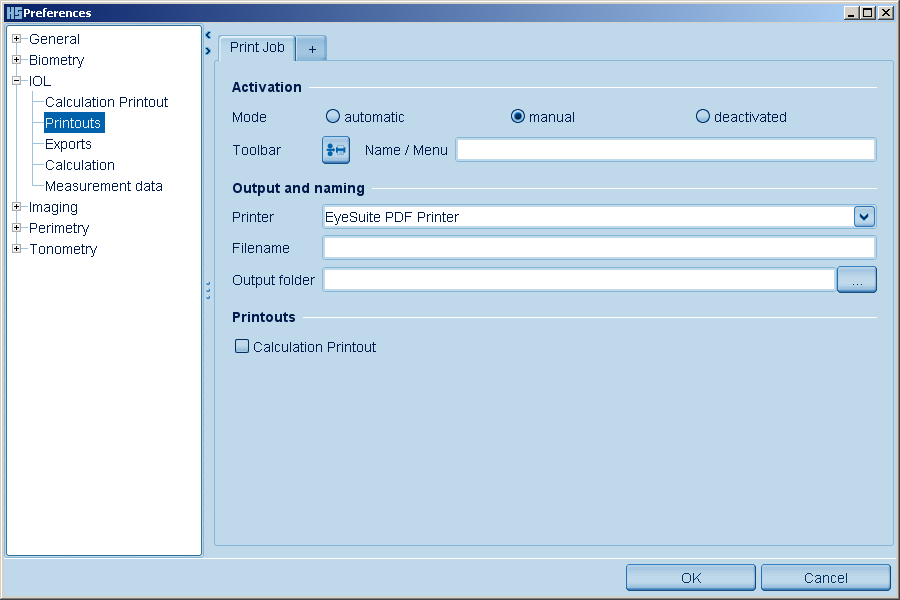
Task: Open Measurement data tree item
Action: click(x=103, y=186)
